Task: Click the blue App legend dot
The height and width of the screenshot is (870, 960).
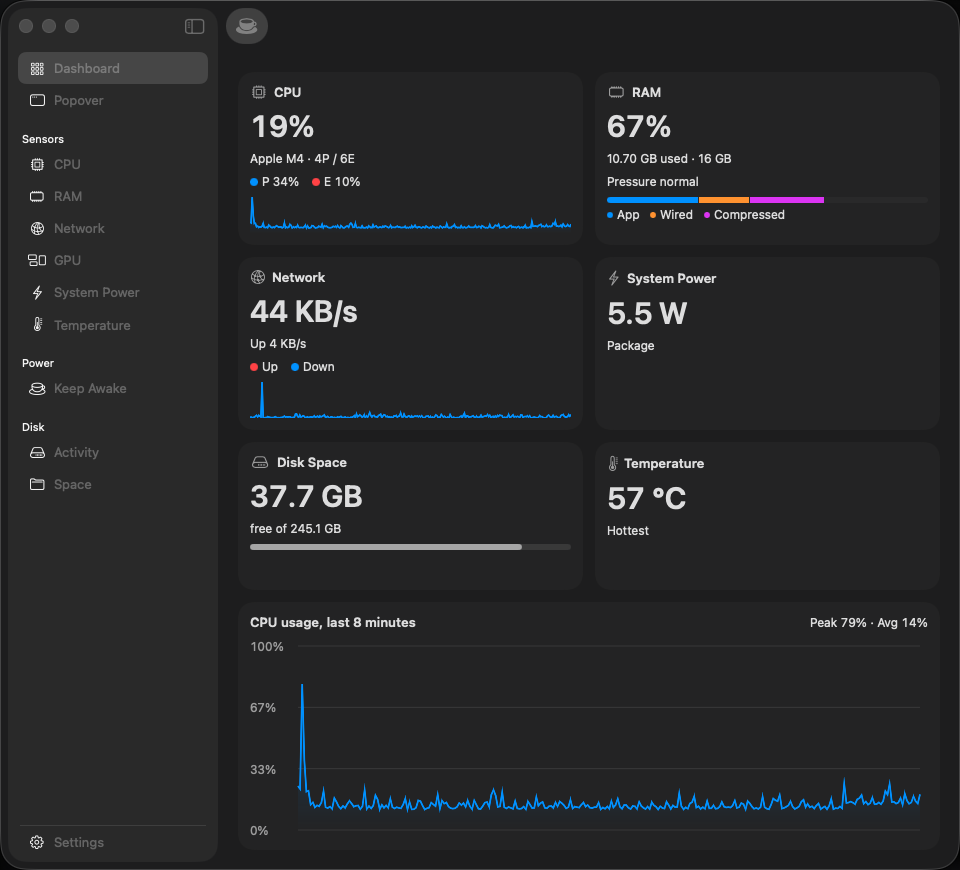Action: 610,215
